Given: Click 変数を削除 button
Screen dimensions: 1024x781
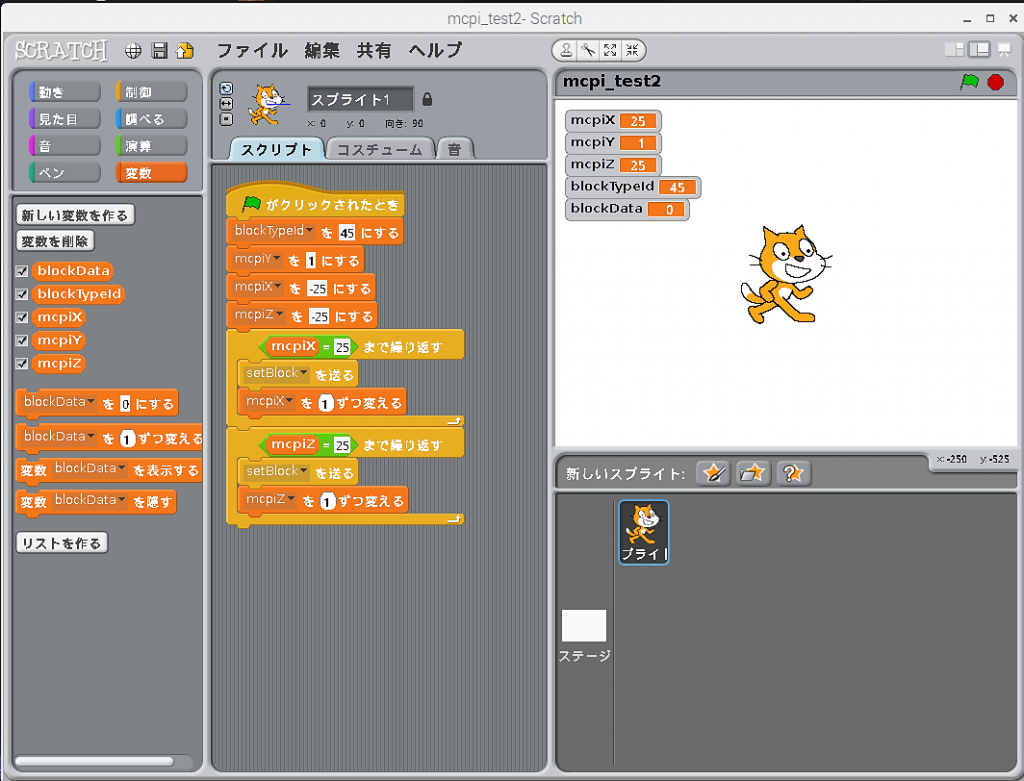Looking at the screenshot, I should point(55,241).
